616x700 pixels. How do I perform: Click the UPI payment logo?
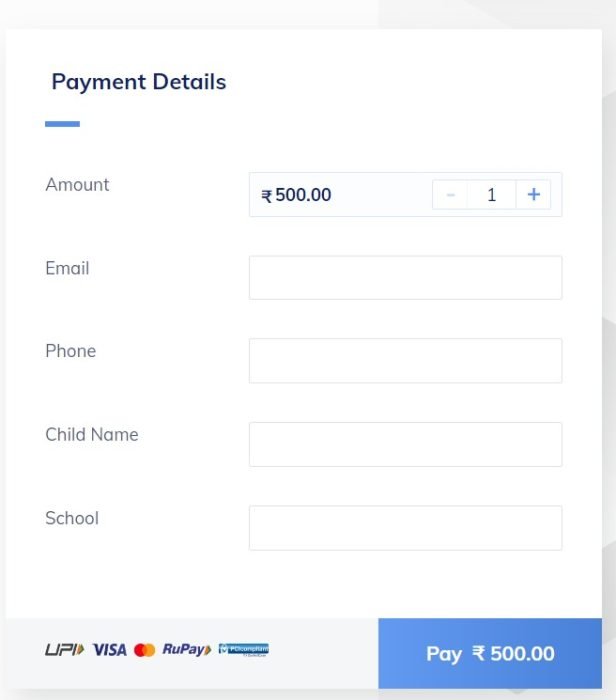(x=65, y=650)
